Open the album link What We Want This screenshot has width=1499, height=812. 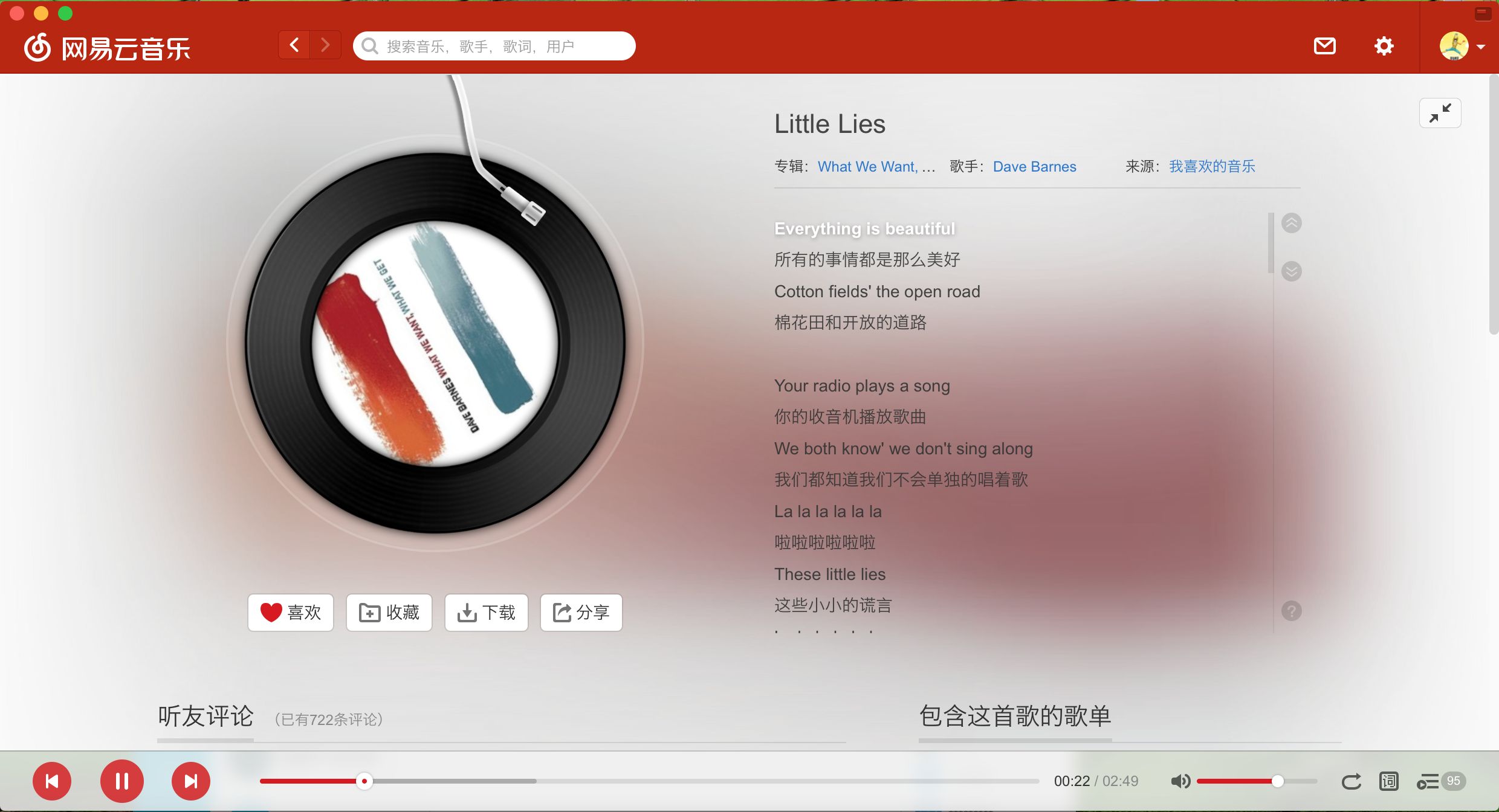(x=876, y=167)
